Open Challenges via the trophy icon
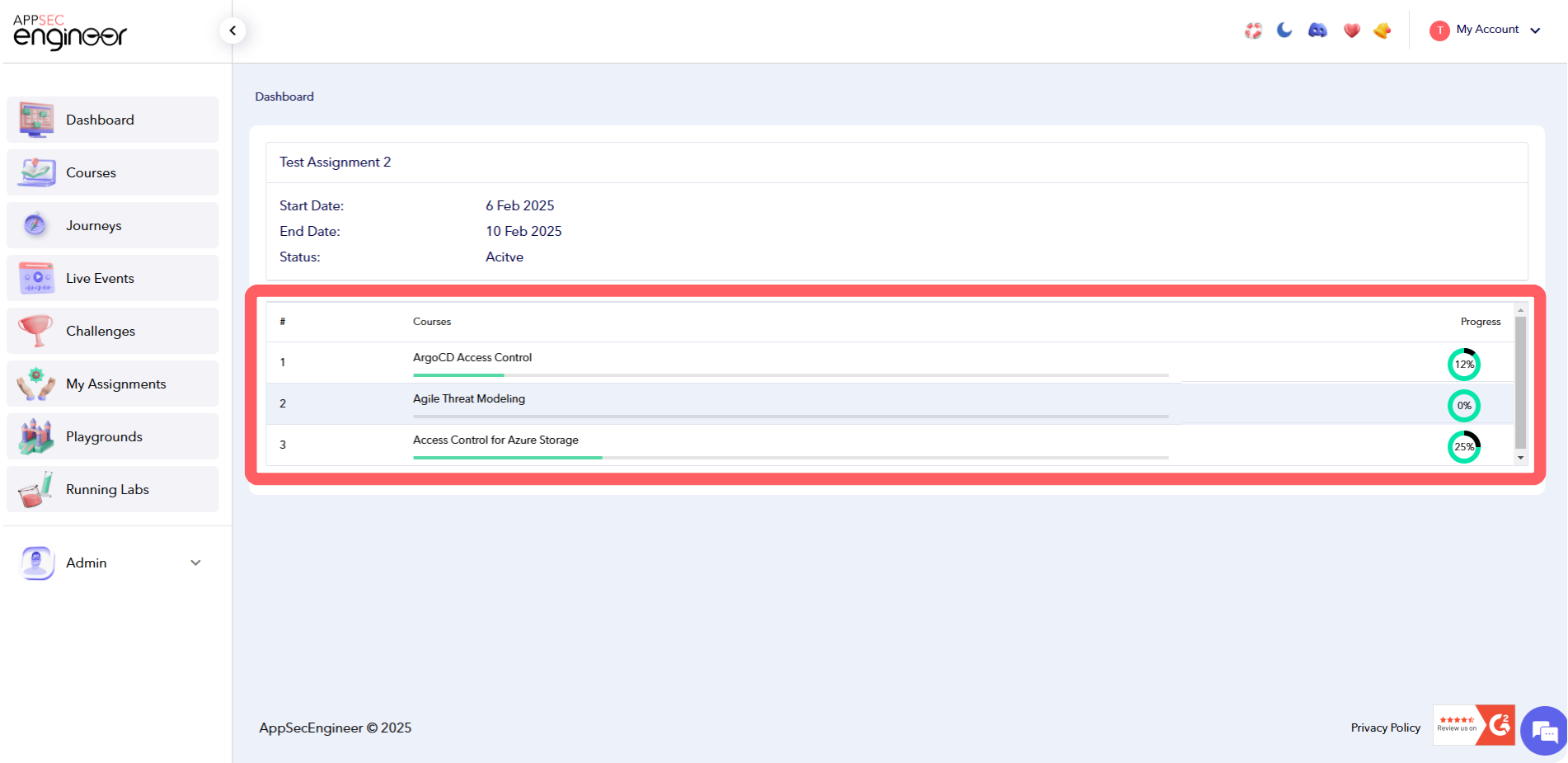This screenshot has height=763, width=1568. [x=36, y=330]
